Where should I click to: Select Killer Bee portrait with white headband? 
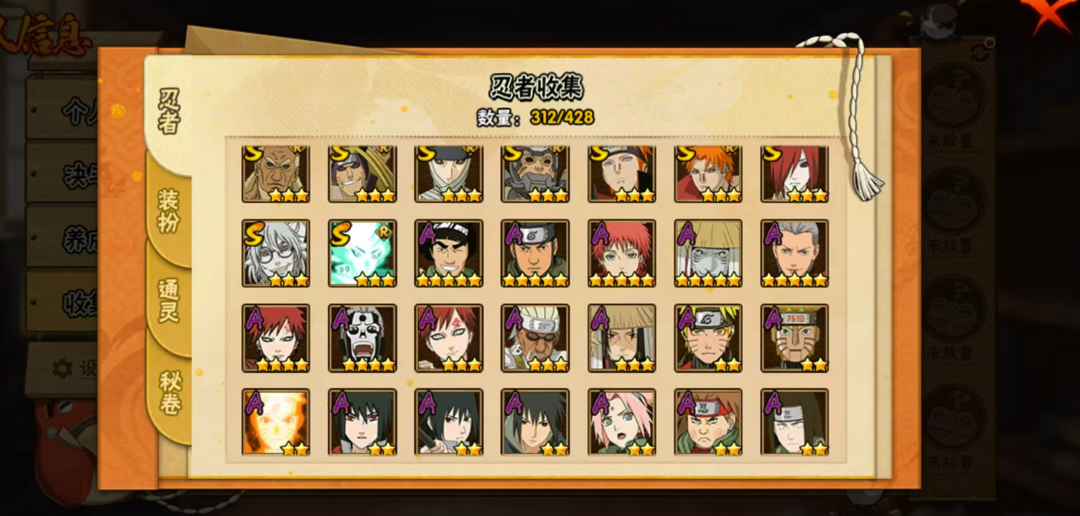(x=535, y=338)
